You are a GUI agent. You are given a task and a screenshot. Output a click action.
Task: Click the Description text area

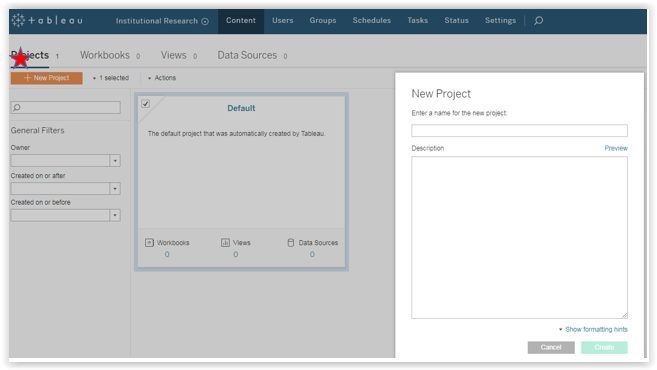(x=520, y=238)
